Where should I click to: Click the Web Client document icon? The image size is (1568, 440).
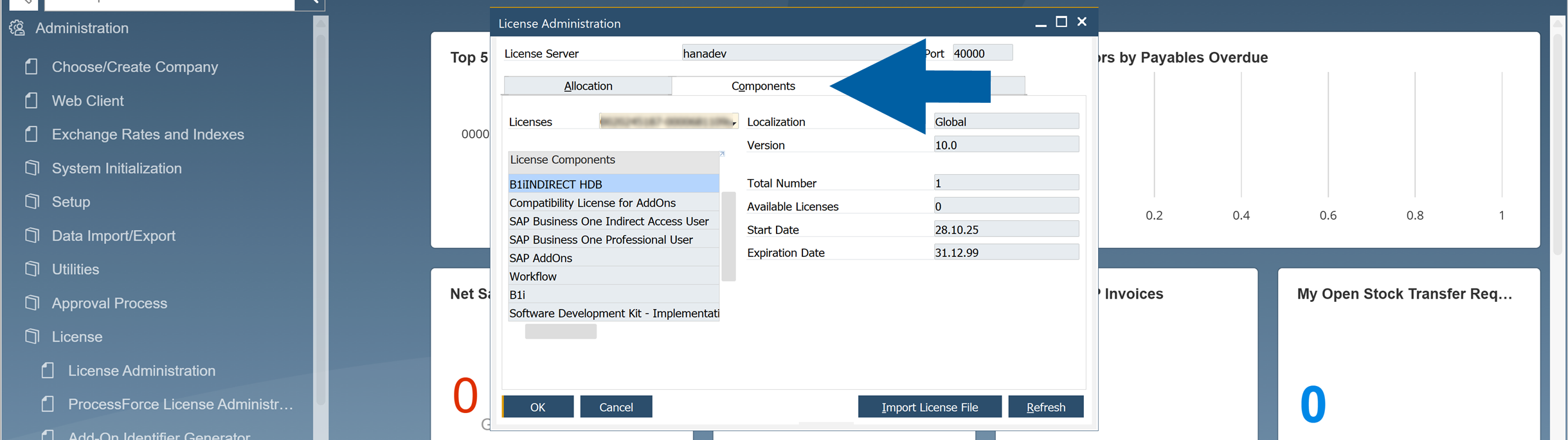32,101
